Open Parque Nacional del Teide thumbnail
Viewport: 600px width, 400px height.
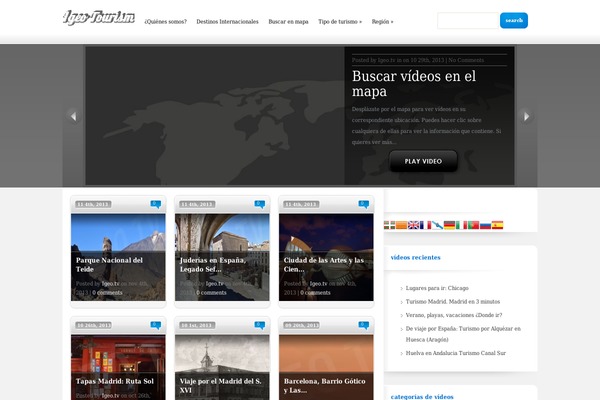point(118,257)
